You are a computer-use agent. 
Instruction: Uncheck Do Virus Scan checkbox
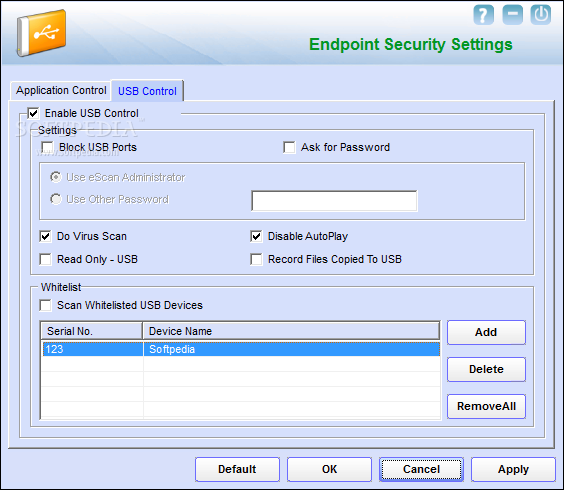45,236
